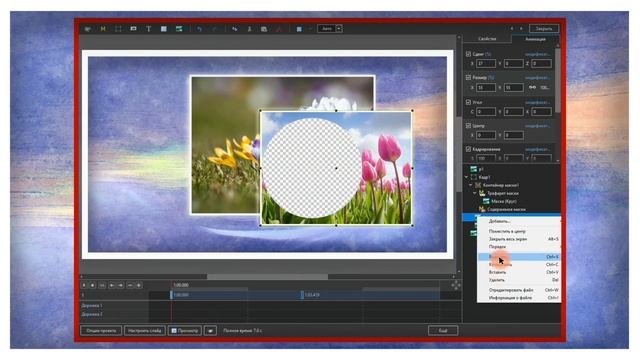Click the minus remove keyframe button in timeline

(x=130, y=285)
